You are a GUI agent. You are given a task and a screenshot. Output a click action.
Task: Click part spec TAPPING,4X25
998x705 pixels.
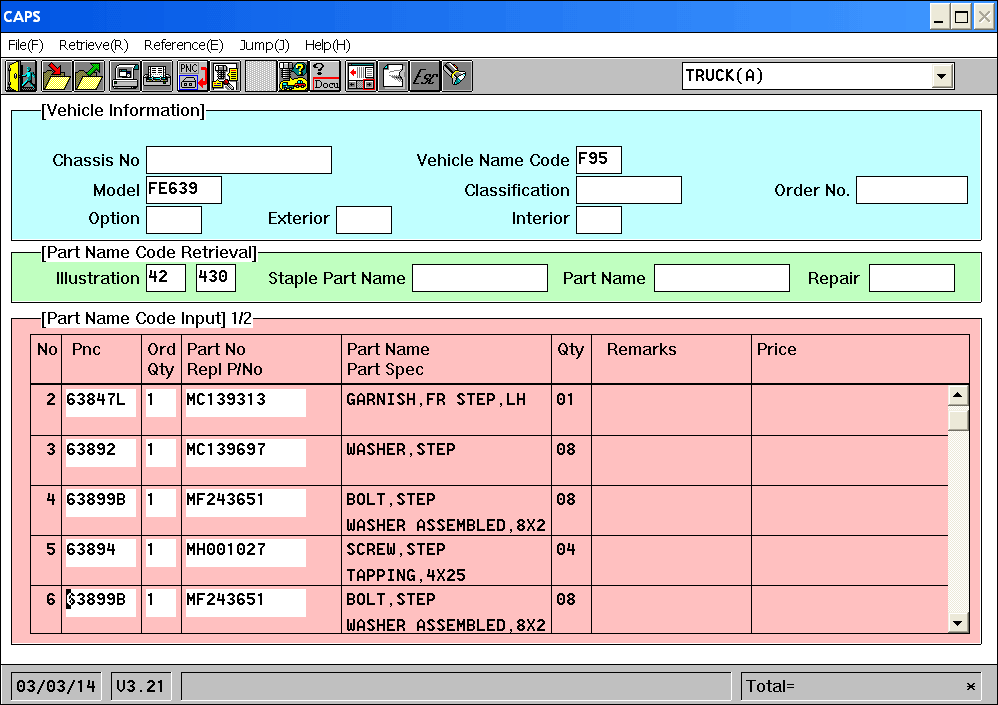[x=406, y=575]
